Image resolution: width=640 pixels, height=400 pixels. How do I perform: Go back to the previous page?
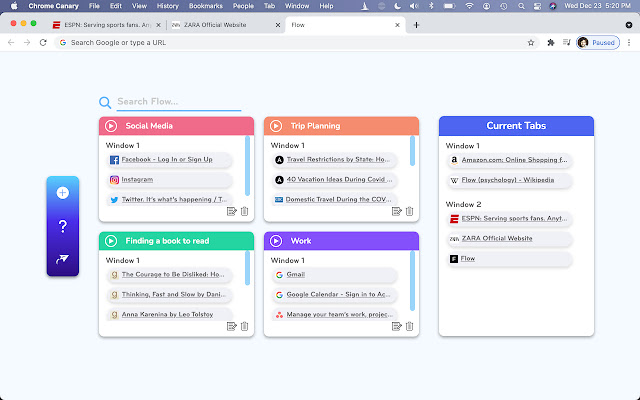[11, 42]
